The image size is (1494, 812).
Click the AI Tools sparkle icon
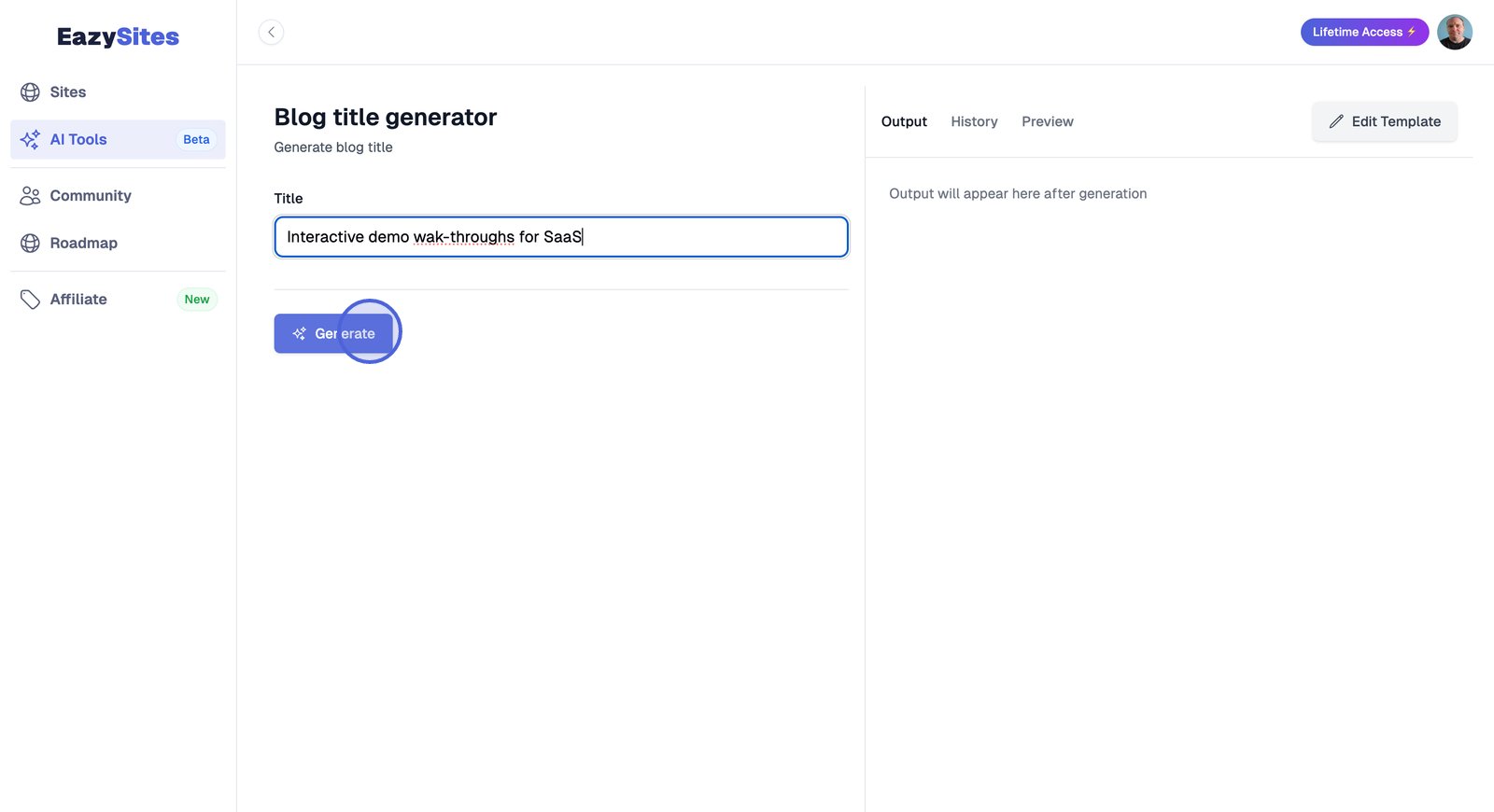(30, 140)
